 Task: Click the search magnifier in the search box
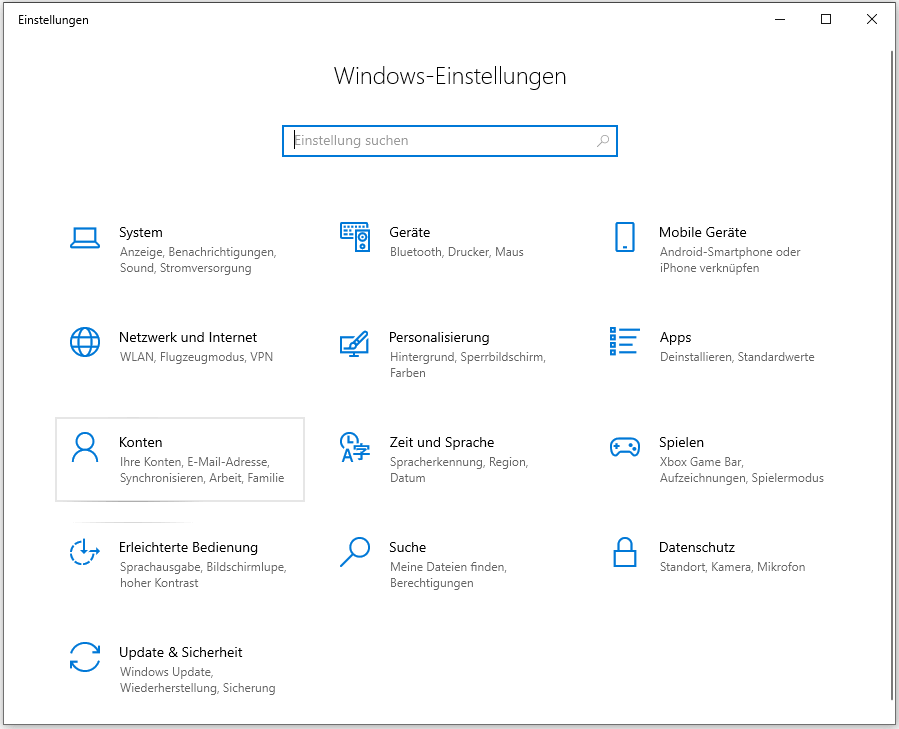(603, 141)
